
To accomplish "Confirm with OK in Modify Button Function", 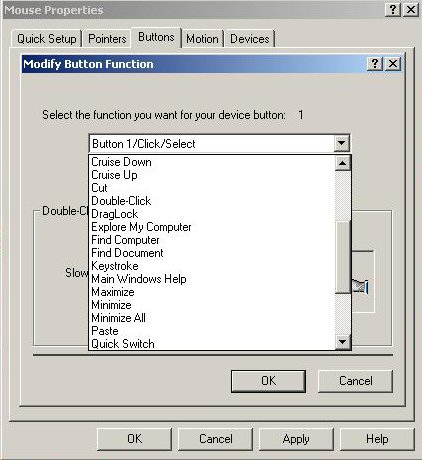I will coord(268,381).
